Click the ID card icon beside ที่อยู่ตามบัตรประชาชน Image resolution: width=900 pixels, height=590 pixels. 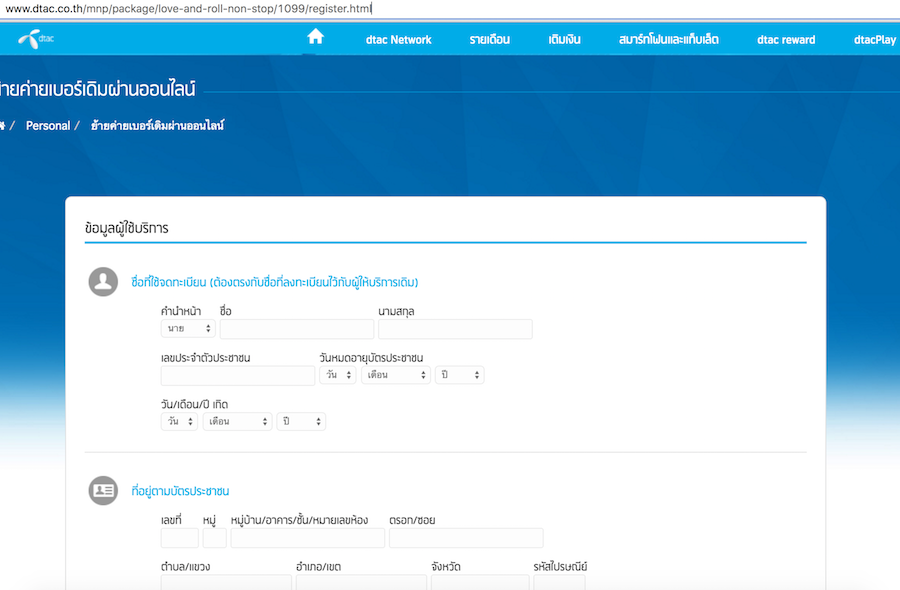(x=103, y=490)
